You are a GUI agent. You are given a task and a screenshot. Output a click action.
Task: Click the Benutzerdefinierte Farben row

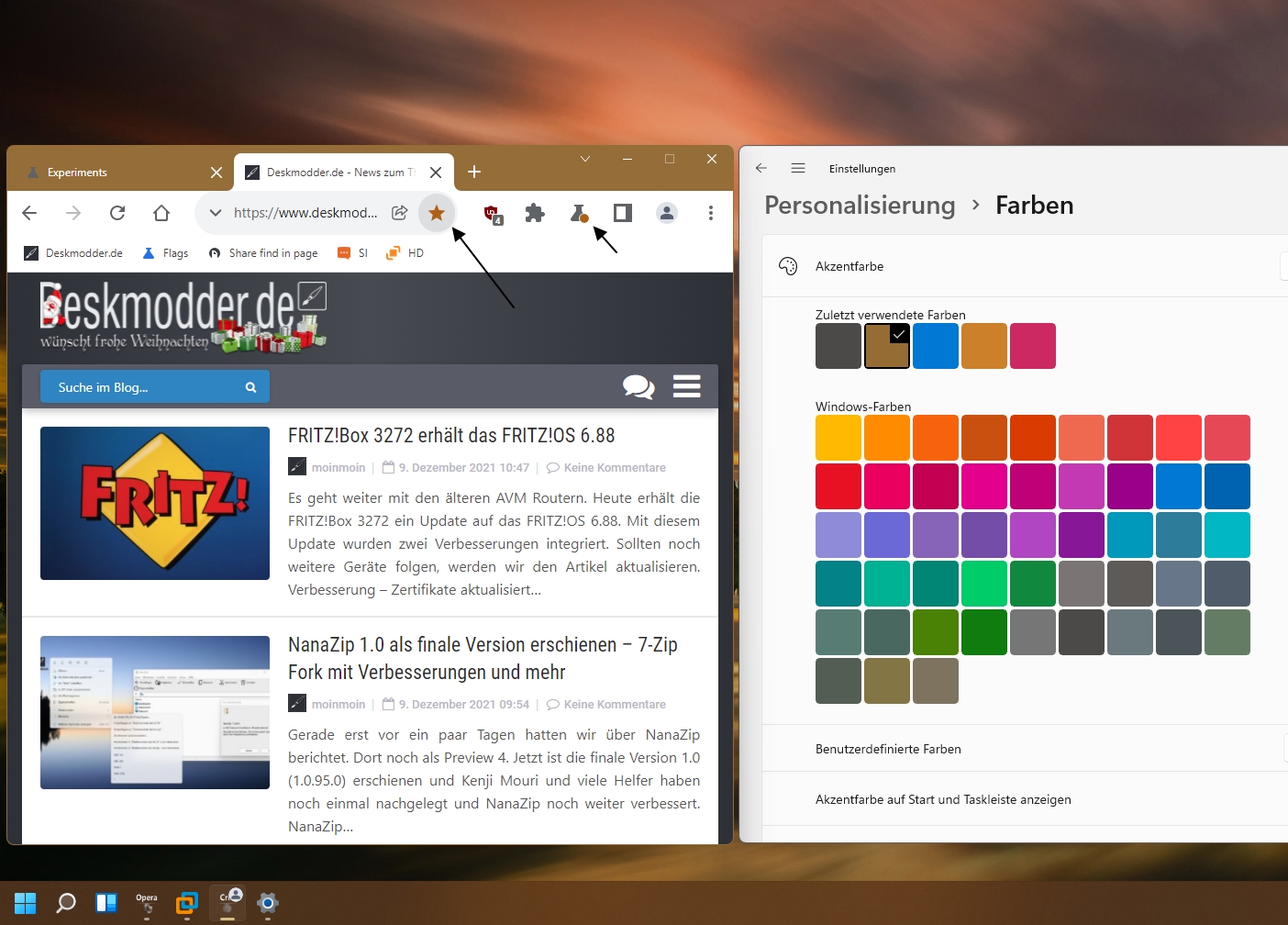click(x=1025, y=749)
